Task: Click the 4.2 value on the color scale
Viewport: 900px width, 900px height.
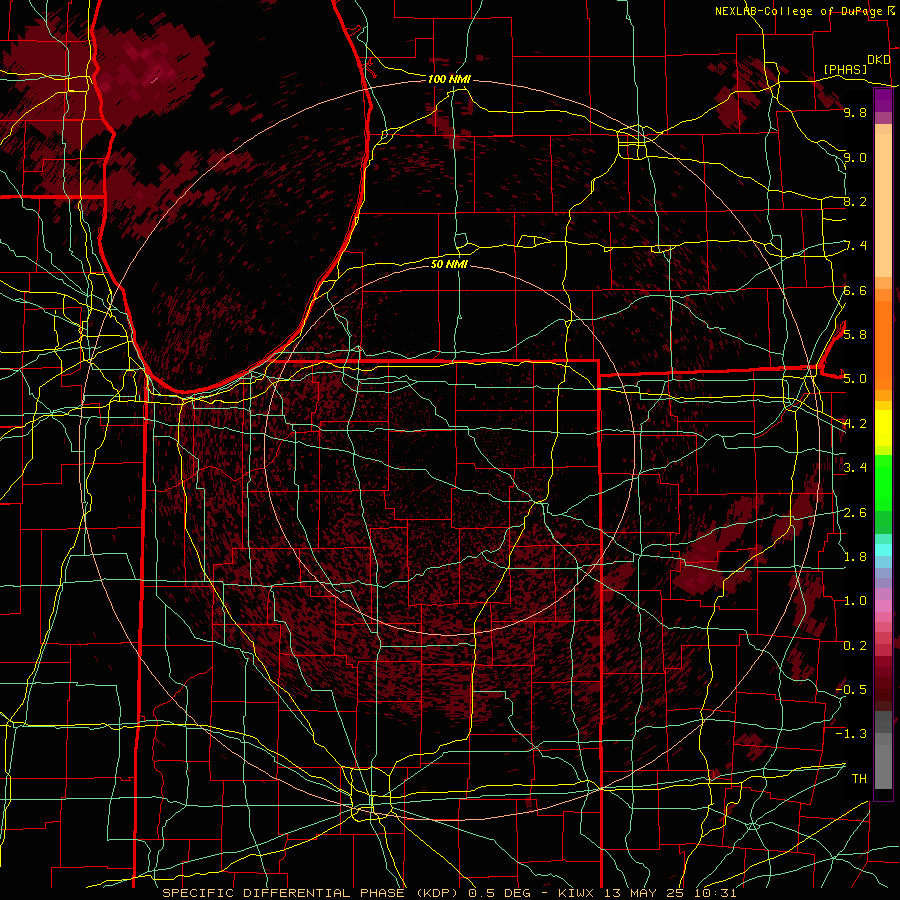Action: [x=855, y=424]
